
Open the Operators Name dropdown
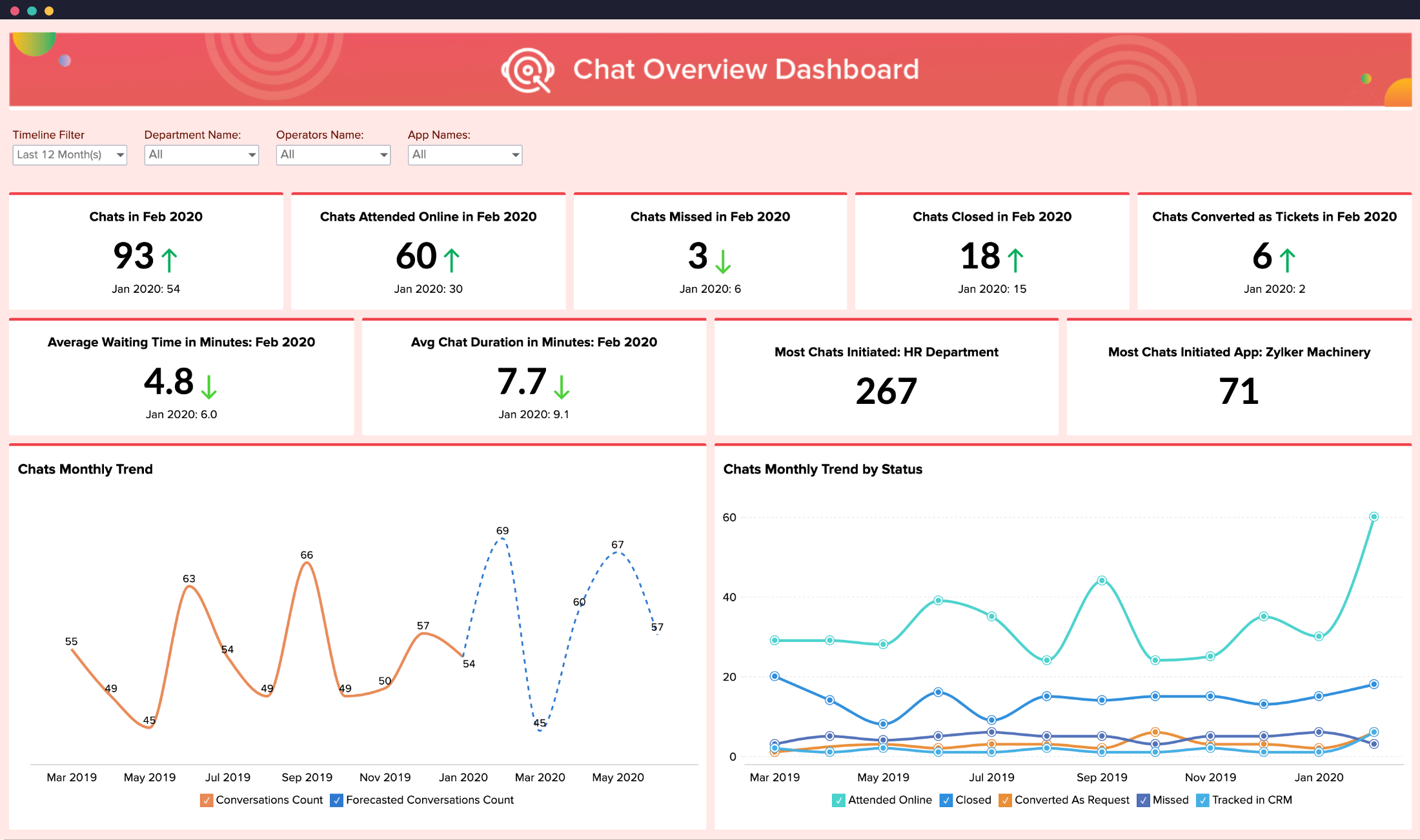click(x=333, y=155)
